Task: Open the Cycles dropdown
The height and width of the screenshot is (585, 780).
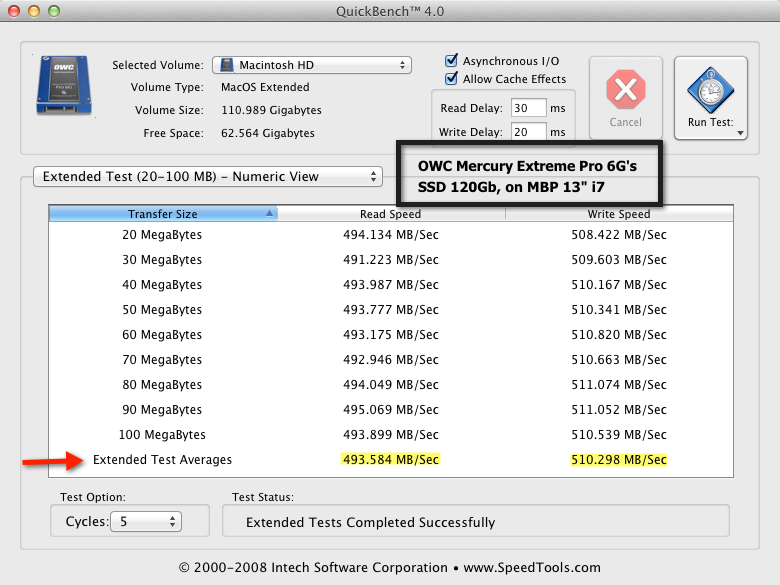Action: point(146,521)
